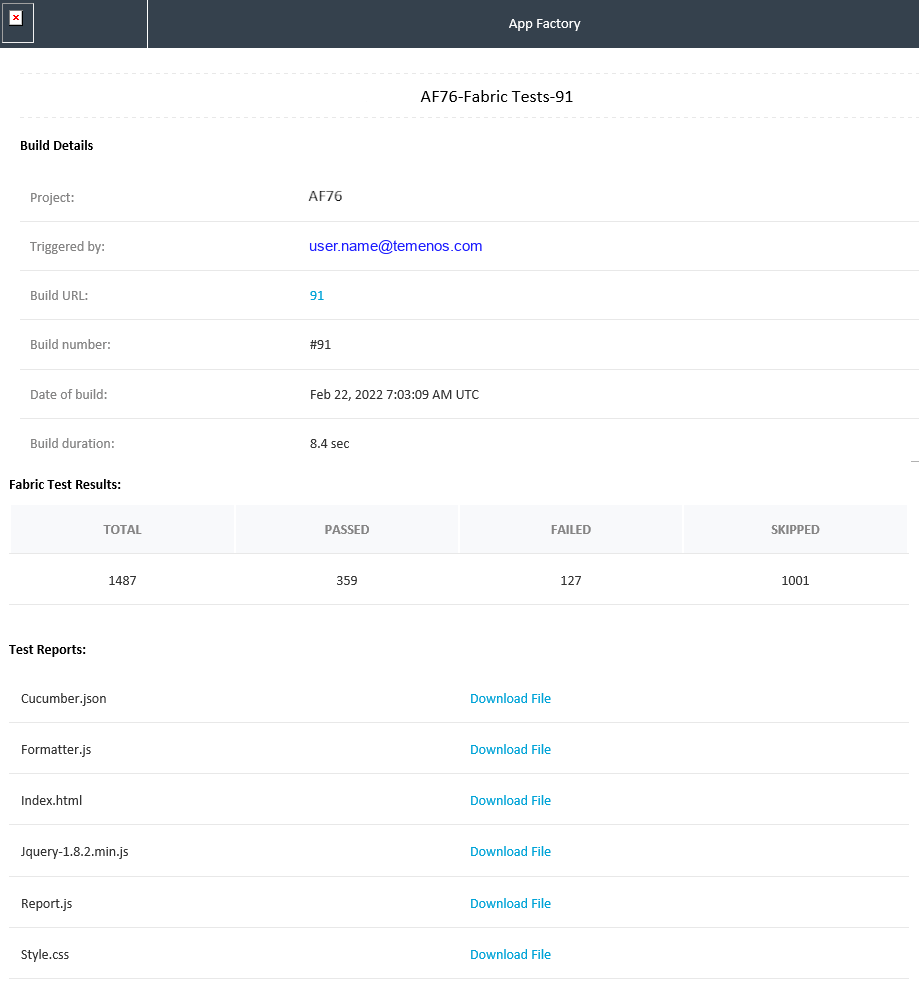The height and width of the screenshot is (991, 919).
Task: Click the SKIPPED column header
Action: tap(795, 530)
